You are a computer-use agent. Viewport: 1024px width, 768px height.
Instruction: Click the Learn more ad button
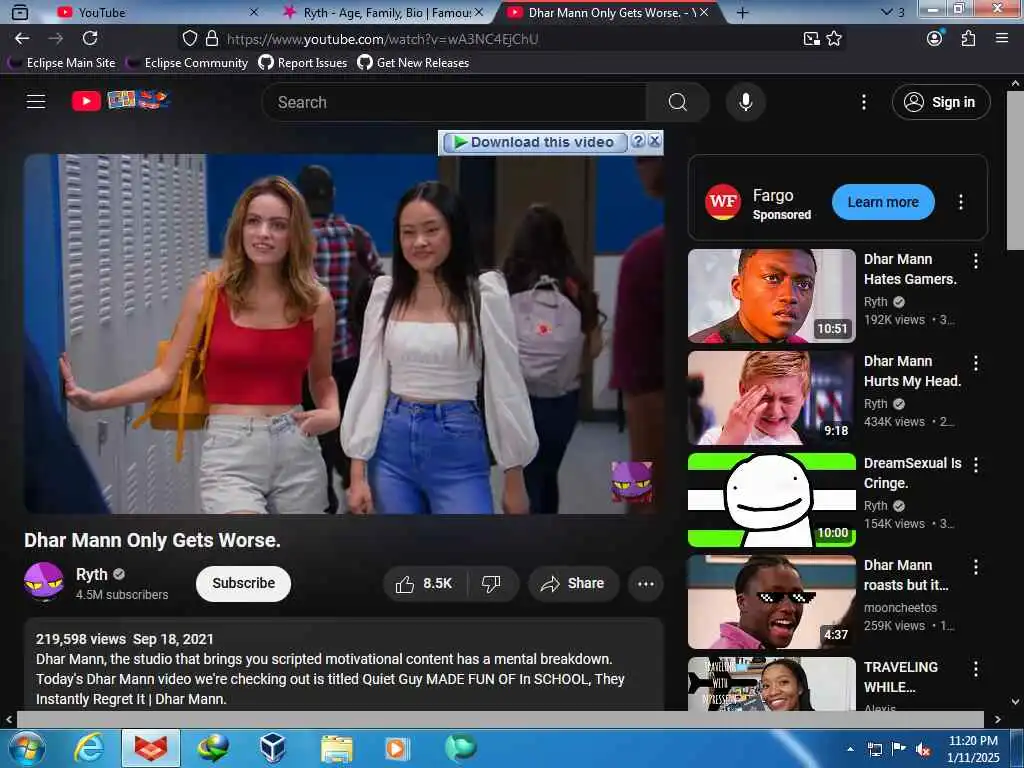click(x=882, y=202)
